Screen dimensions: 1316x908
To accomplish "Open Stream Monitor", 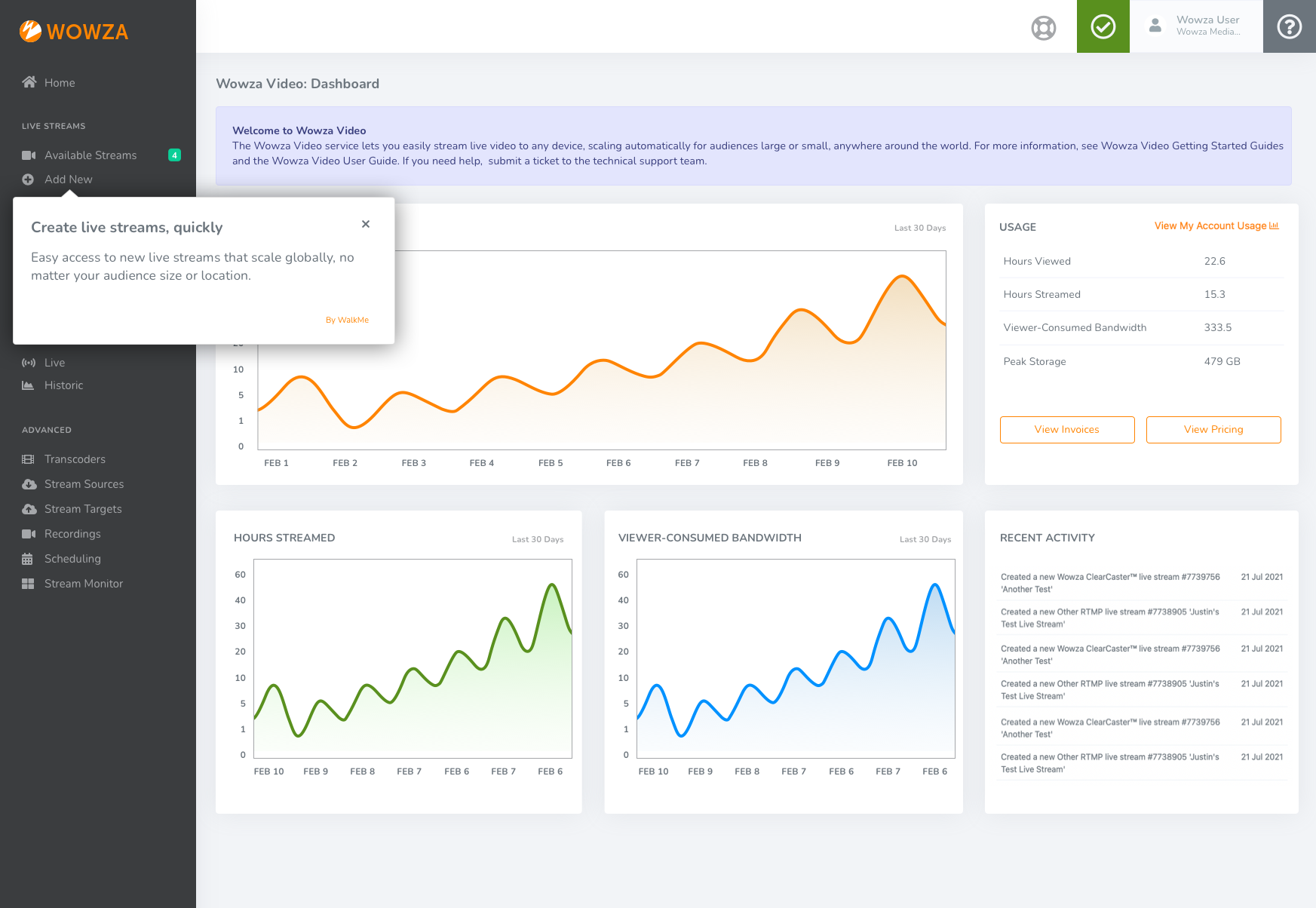I will pyautogui.click(x=84, y=584).
